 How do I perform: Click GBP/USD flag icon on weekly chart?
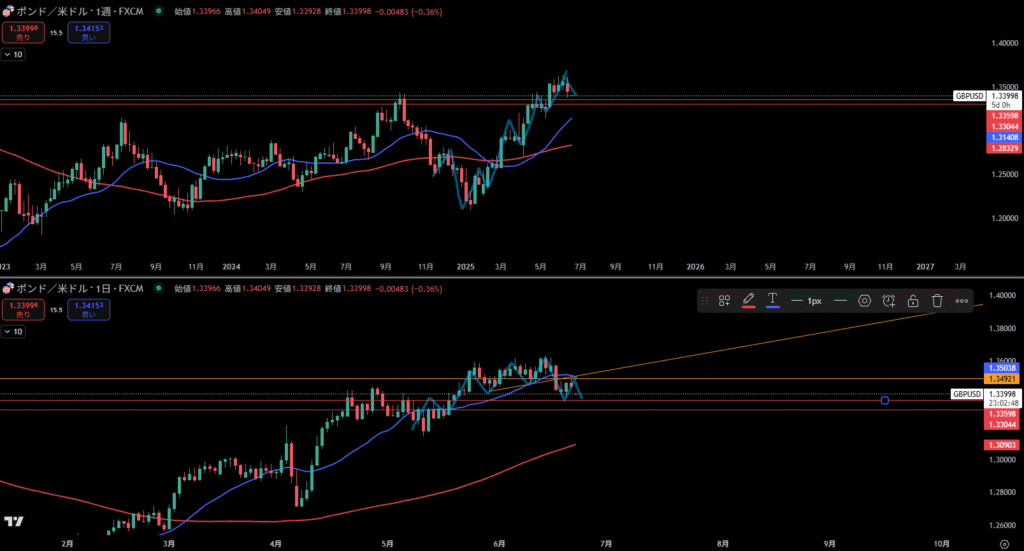(8, 12)
